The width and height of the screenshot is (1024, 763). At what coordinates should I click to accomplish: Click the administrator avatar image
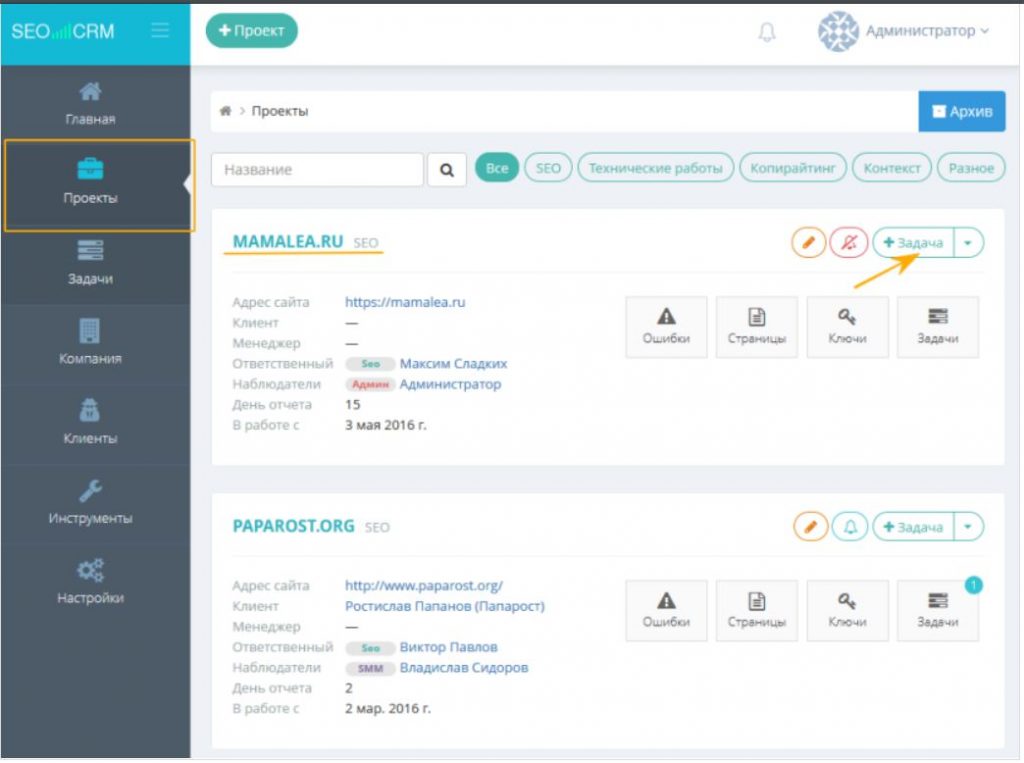pos(838,31)
